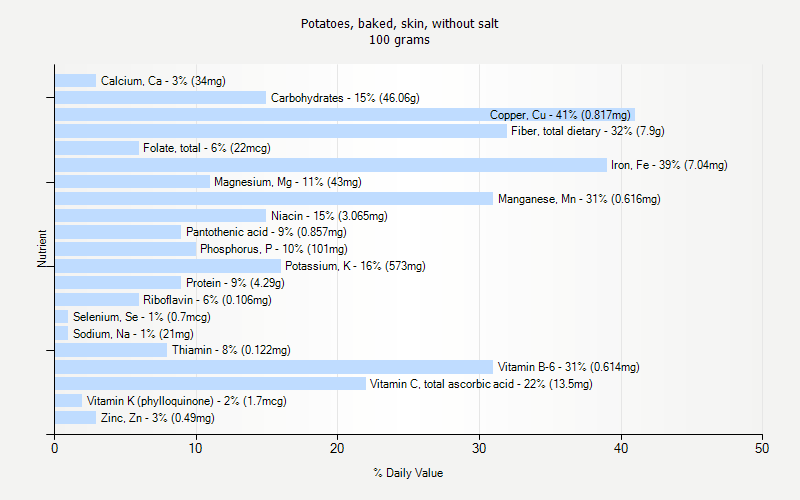
Task: Select the 'Folate, total - 6% (22mcg)' label
Action: (207, 148)
